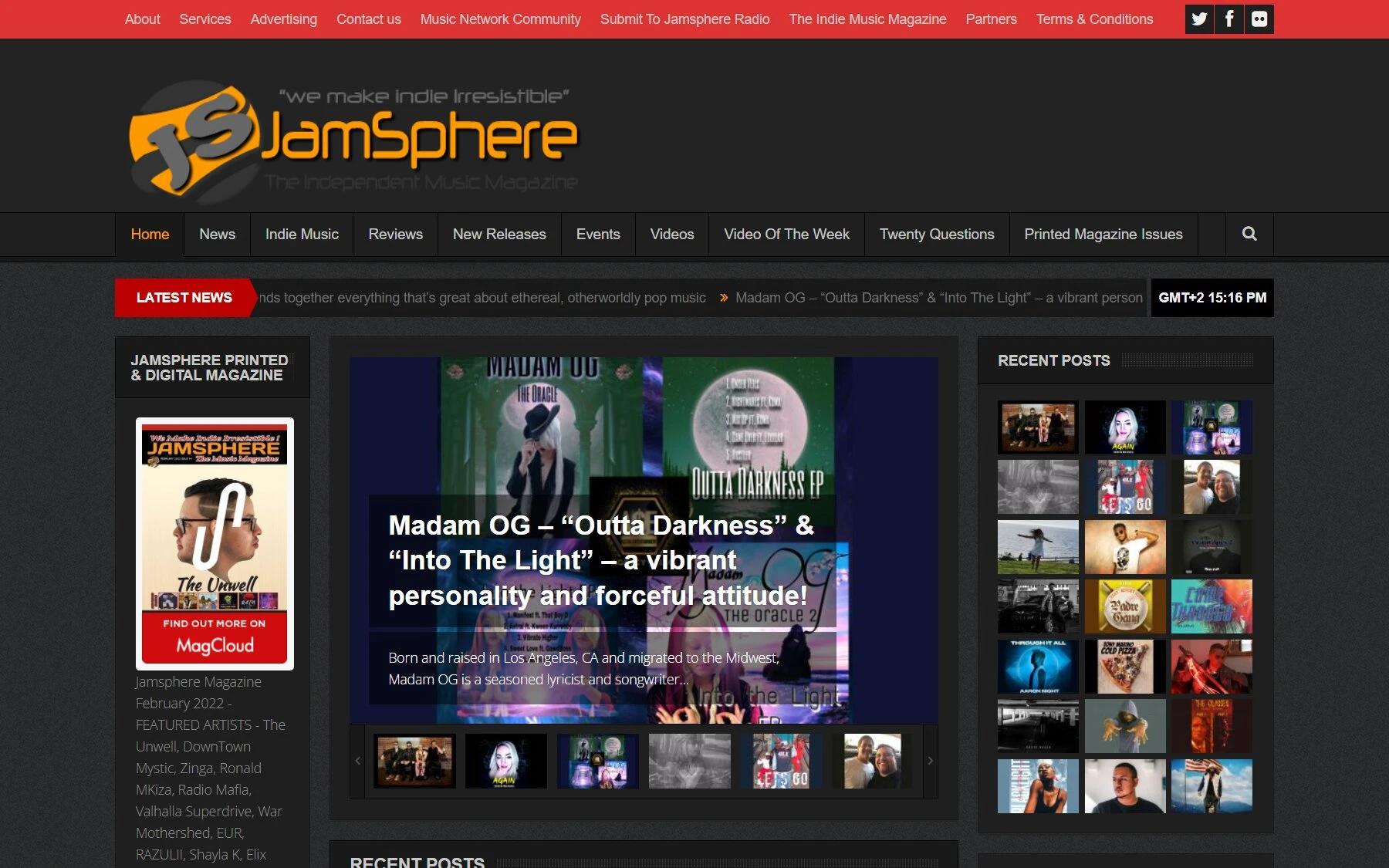
Task: Click the search magnifier icon
Action: (x=1249, y=234)
